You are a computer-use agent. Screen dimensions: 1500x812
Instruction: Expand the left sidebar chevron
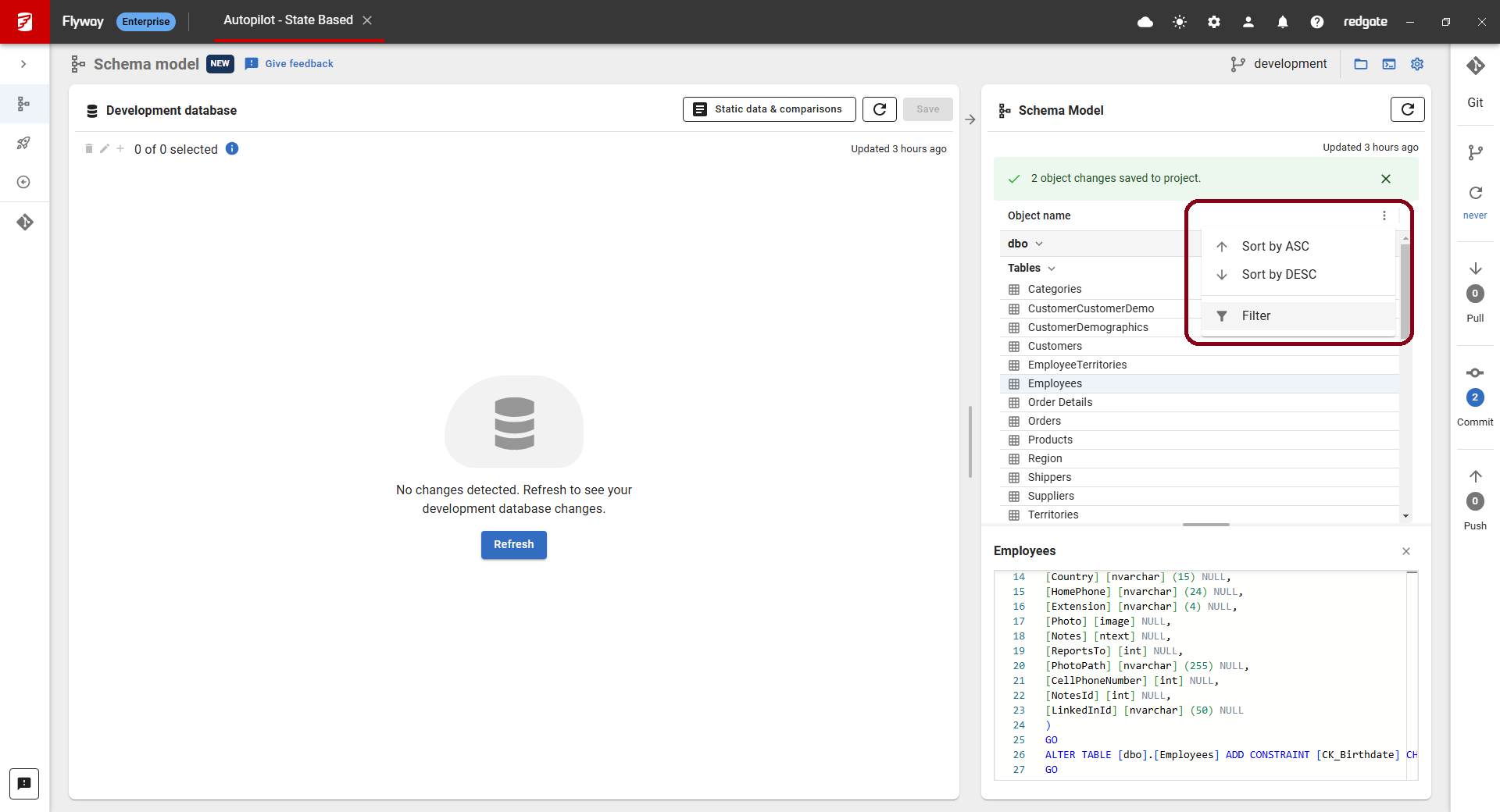[x=23, y=64]
